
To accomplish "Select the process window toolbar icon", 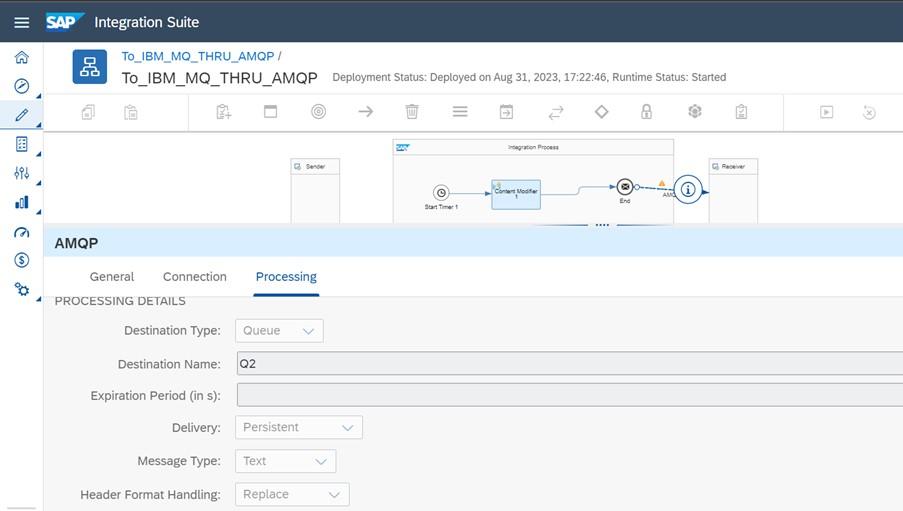I will 270,111.
